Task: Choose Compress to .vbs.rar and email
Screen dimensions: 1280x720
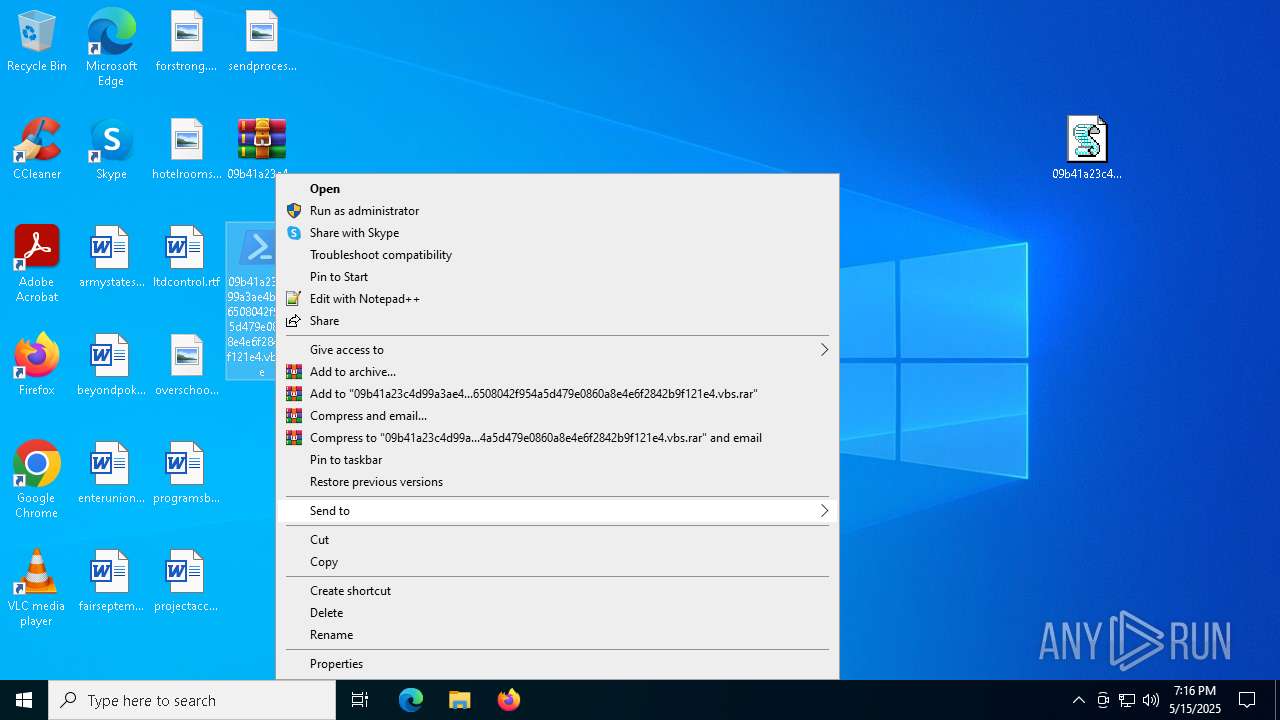Action: click(557, 438)
